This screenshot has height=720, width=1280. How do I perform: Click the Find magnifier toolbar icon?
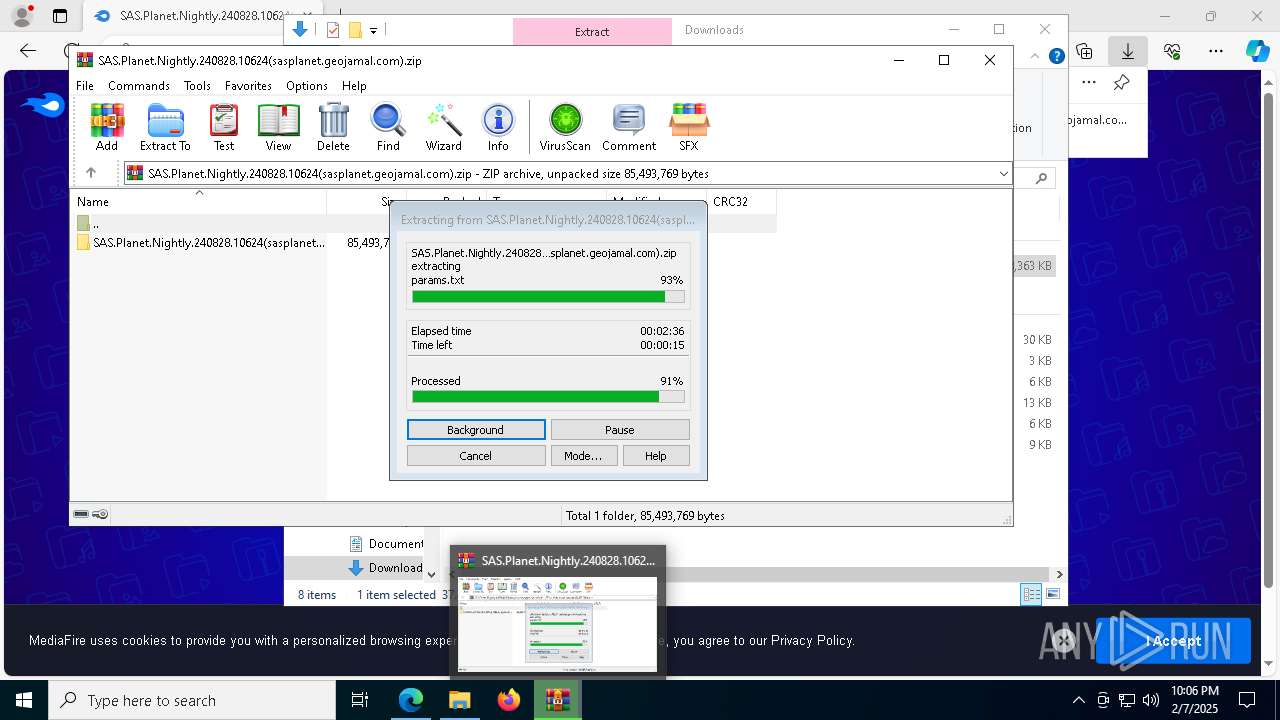[388, 127]
